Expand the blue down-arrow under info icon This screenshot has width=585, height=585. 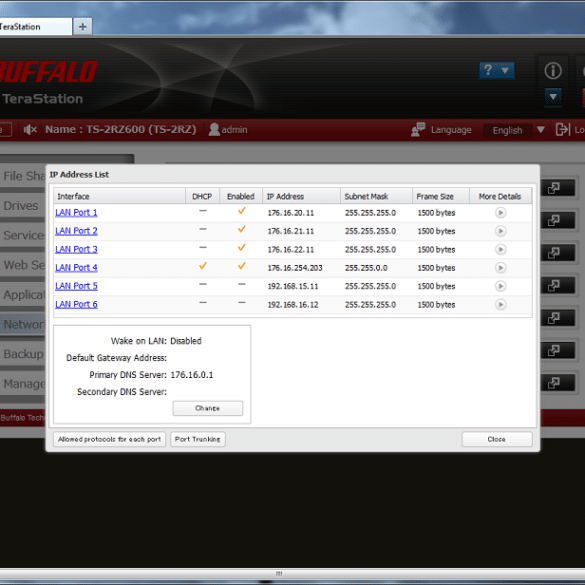click(x=553, y=97)
